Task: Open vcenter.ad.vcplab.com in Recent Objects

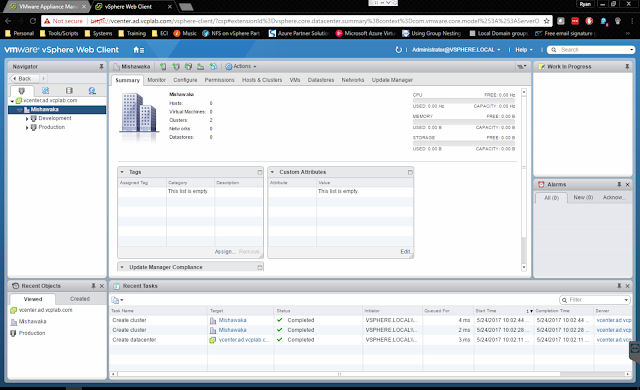Action: (x=45, y=310)
